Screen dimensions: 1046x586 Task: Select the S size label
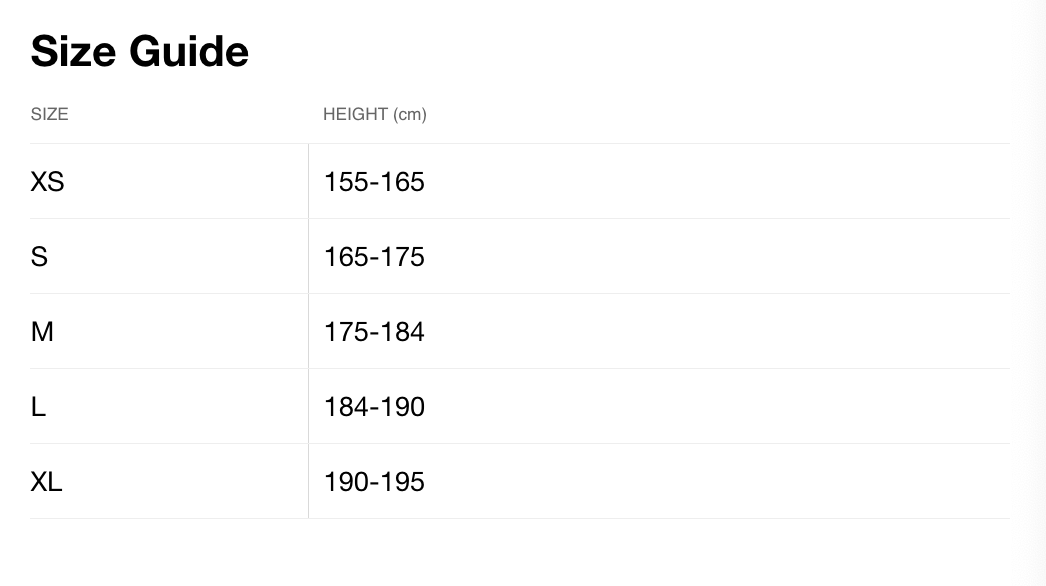(x=39, y=257)
